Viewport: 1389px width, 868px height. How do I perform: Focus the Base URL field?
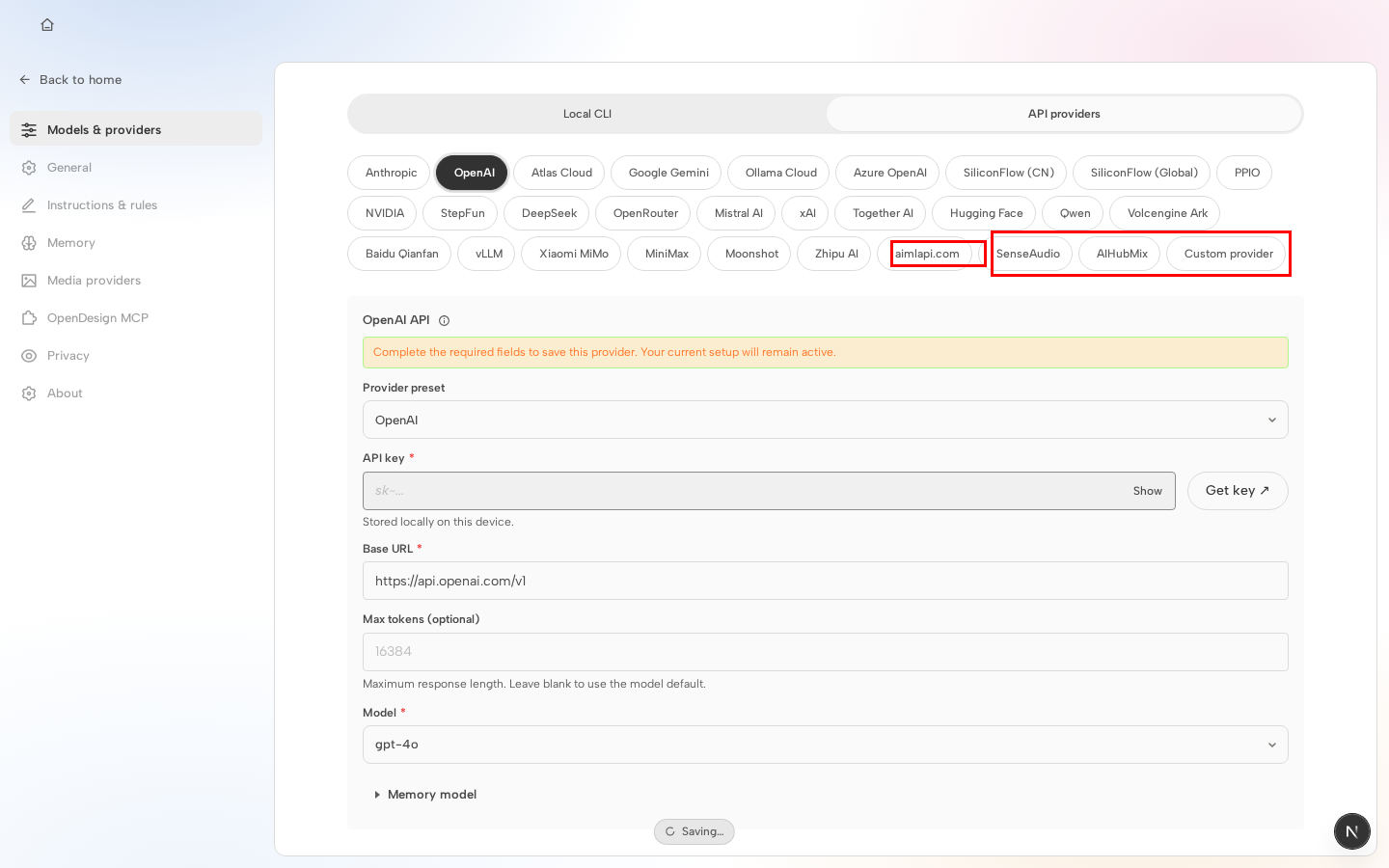[x=826, y=581]
